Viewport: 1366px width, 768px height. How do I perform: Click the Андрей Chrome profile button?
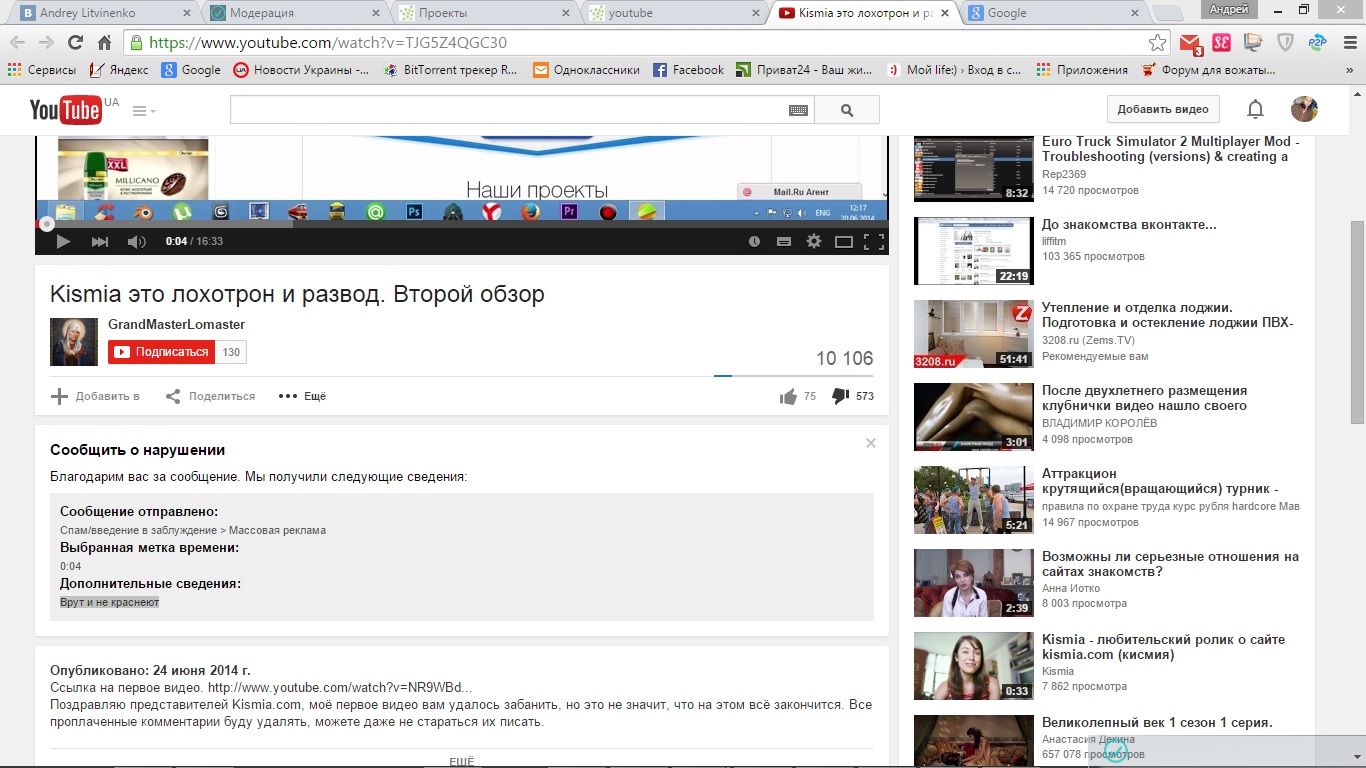(x=1229, y=9)
